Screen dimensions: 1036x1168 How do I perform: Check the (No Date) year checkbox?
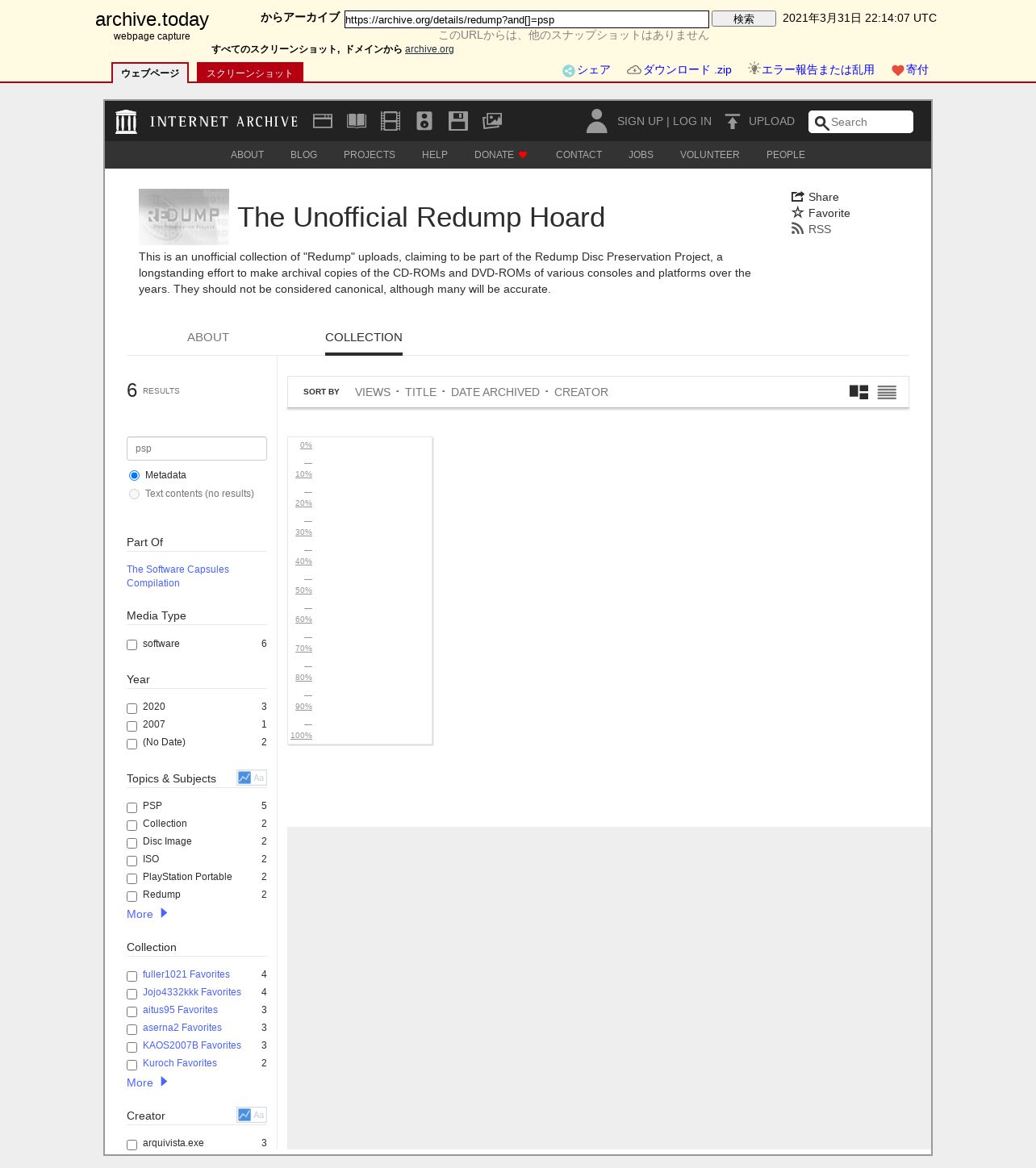pos(132,745)
